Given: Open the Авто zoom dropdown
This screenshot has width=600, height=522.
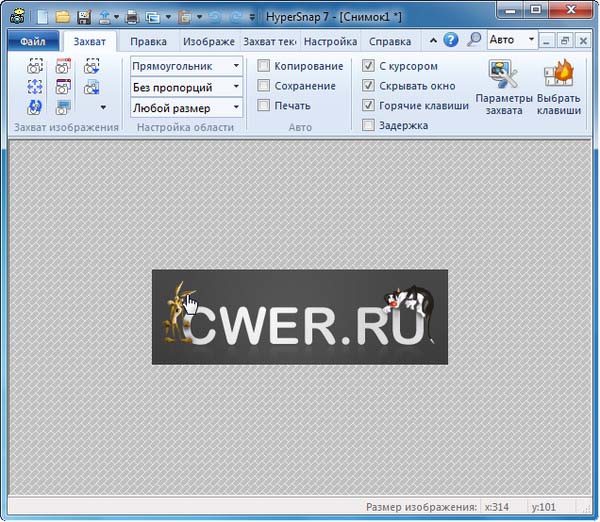Looking at the screenshot, I should pos(531,41).
